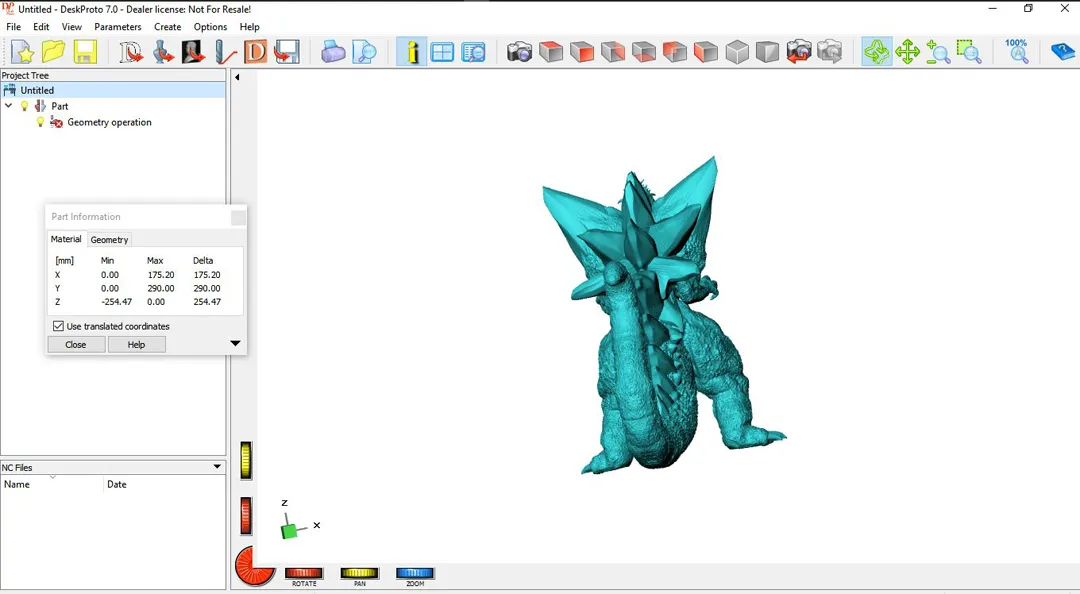
Task: Expand the Part Information dialog arrow
Action: point(235,343)
